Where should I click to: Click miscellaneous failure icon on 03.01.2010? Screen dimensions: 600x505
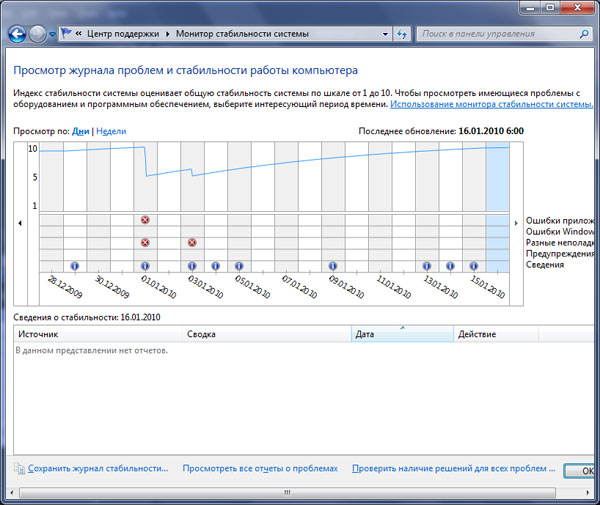click(x=192, y=243)
